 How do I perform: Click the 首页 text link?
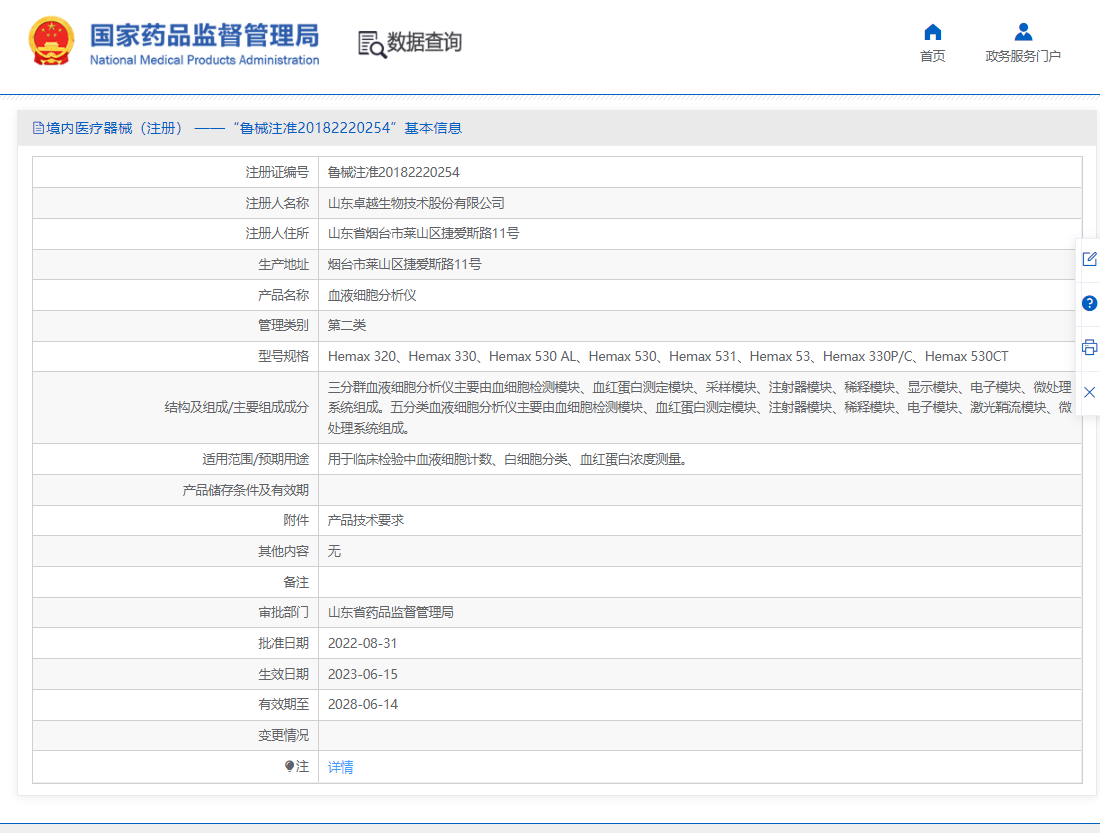pyautogui.click(x=932, y=56)
